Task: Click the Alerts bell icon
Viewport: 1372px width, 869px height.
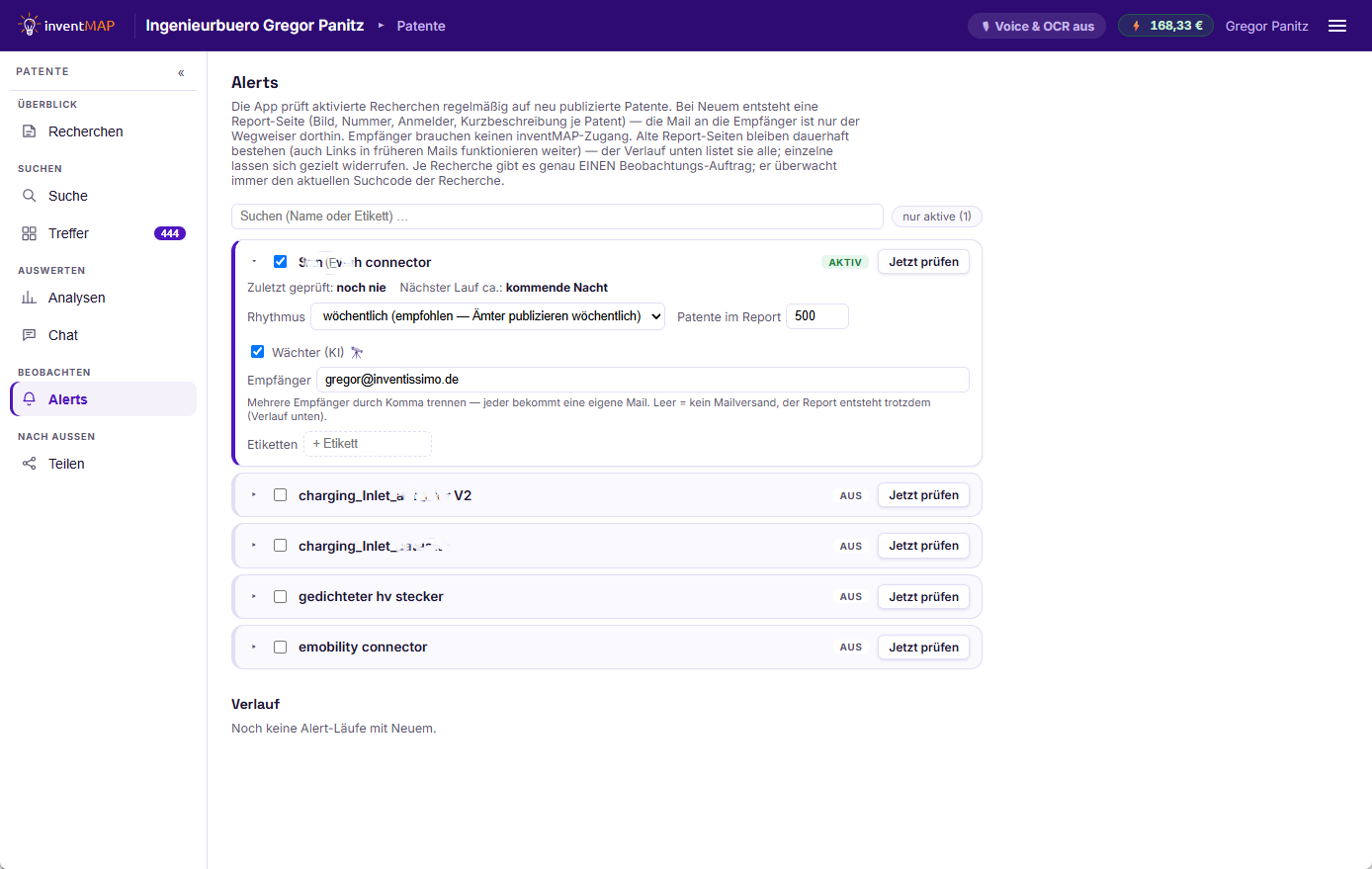Action: (30, 399)
